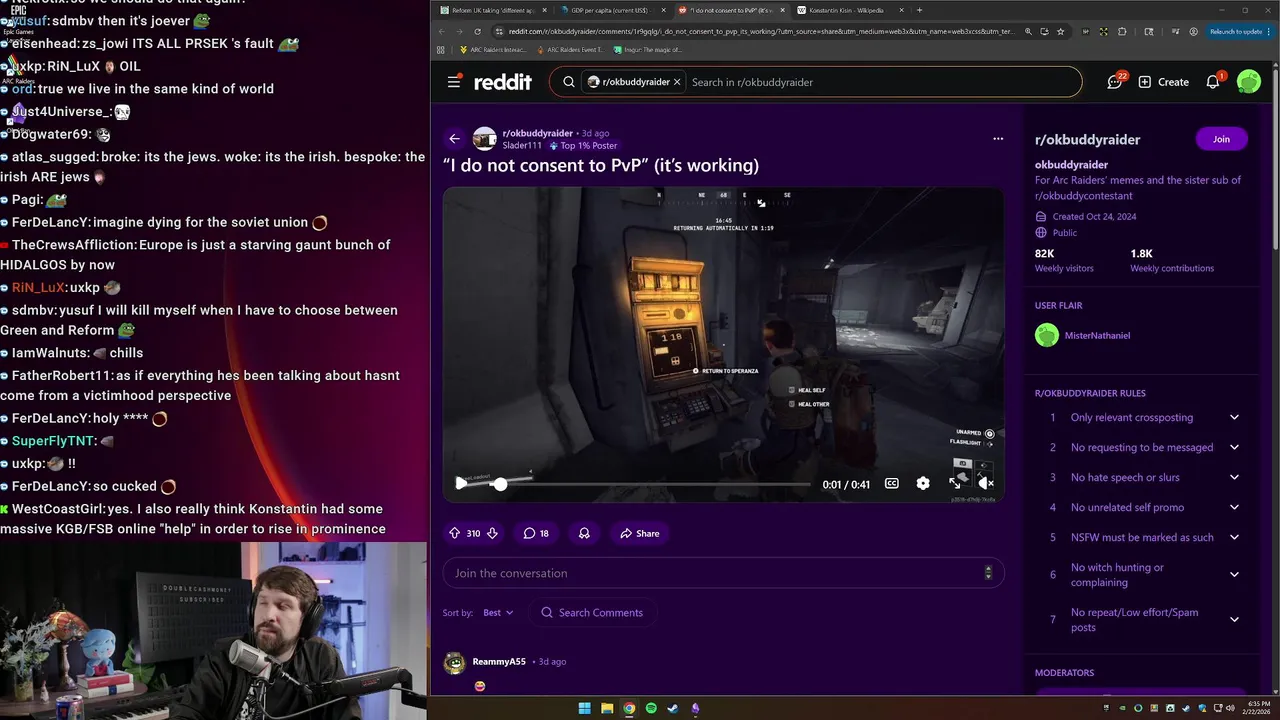Open ARC Raiders Event bookmark
The width and height of the screenshot is (1280, 720).
coord(569,49)
